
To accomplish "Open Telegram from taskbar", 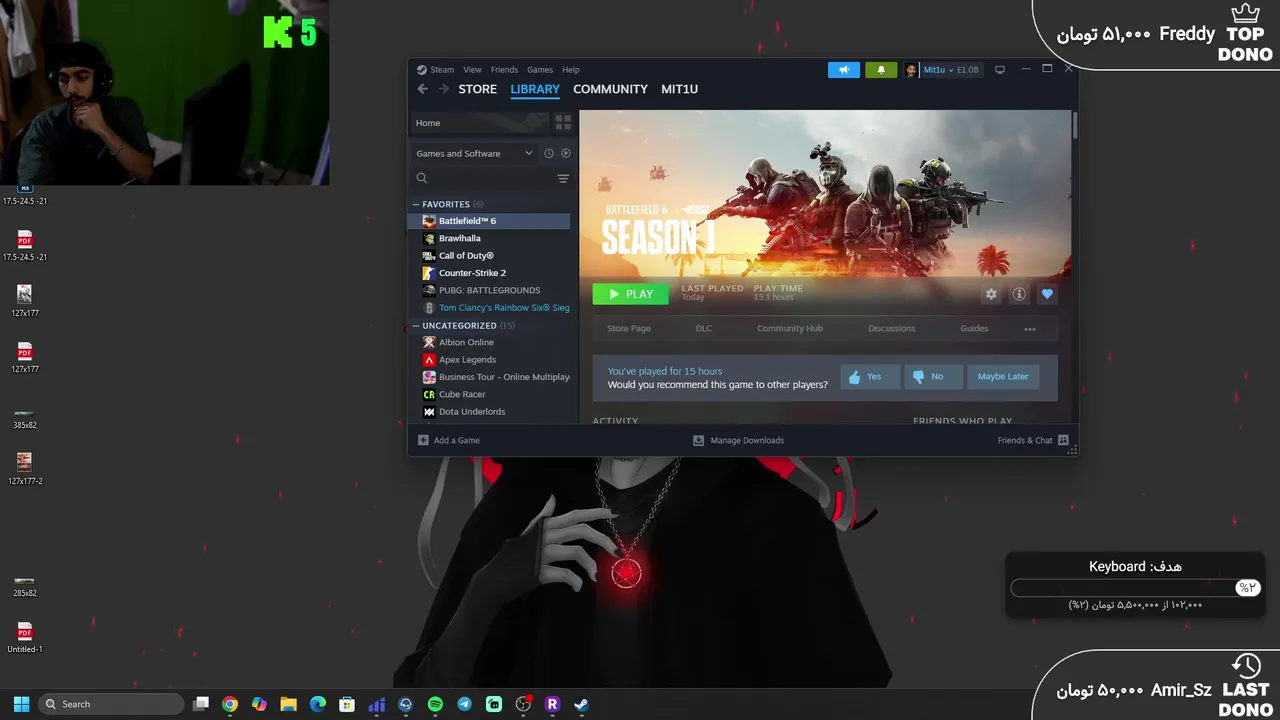I will (x=464, y=704).
